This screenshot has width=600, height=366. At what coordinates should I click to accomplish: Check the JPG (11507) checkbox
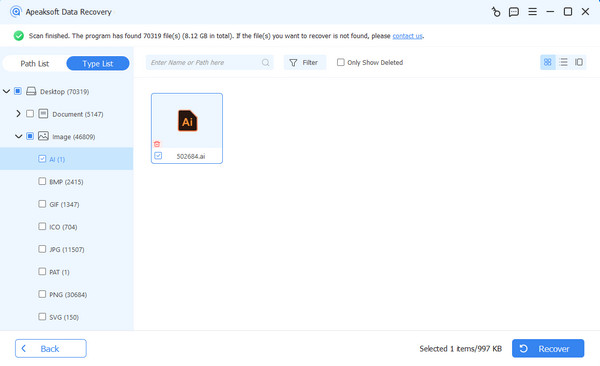tap(42, 249)
